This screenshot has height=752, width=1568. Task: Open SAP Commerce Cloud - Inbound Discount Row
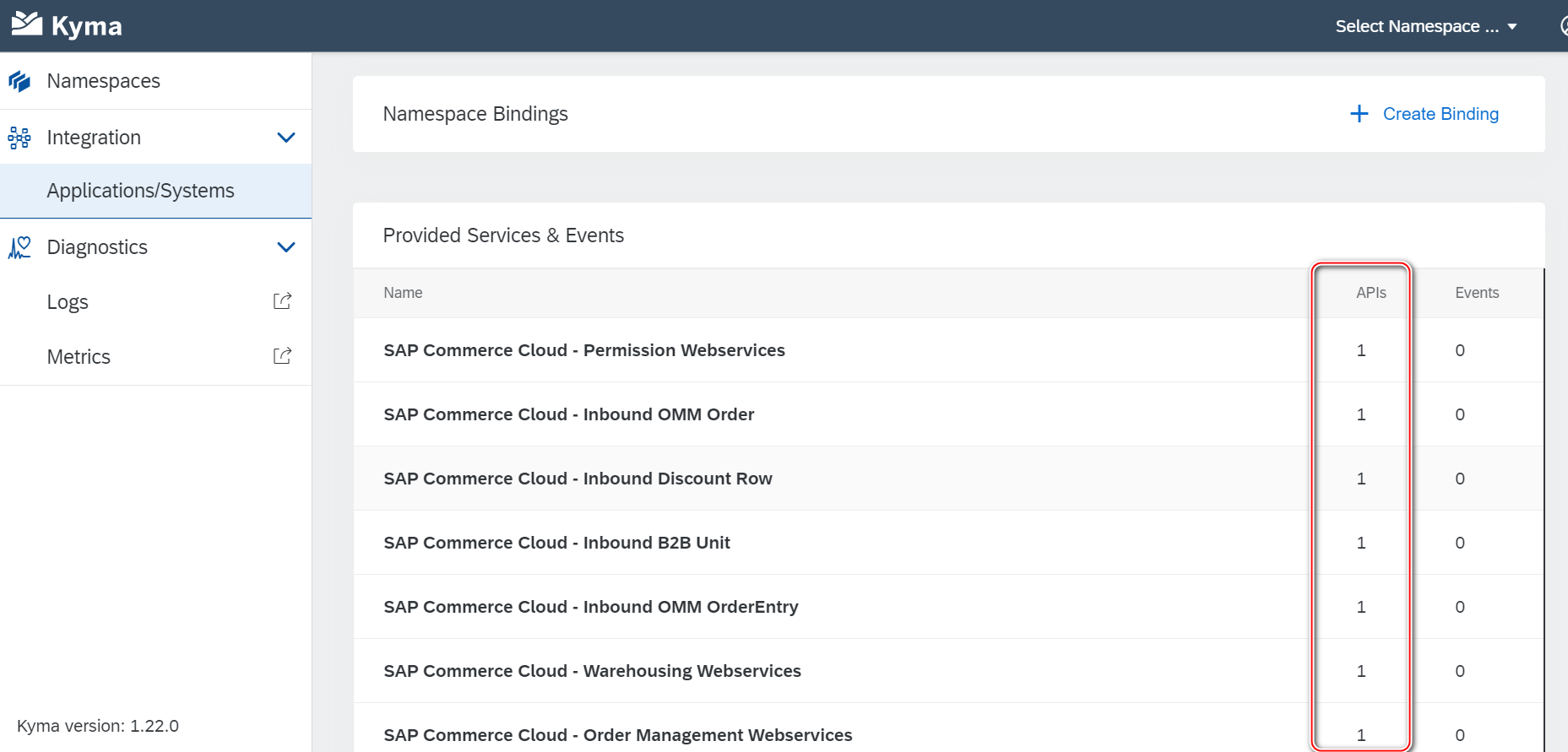[x=578, y=479]
